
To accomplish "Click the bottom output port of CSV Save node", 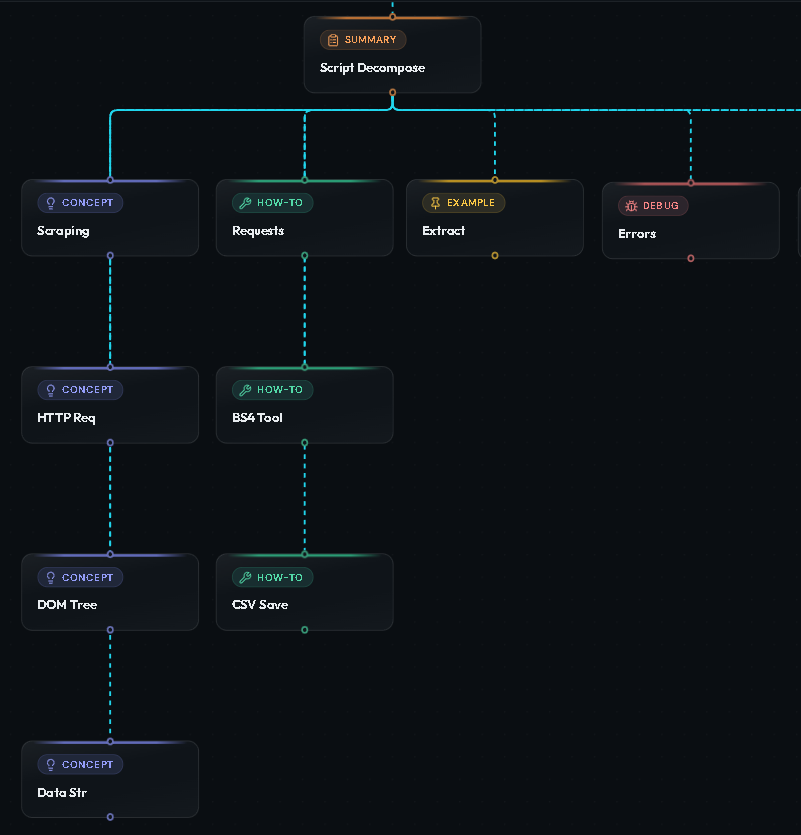I will 305,630.
